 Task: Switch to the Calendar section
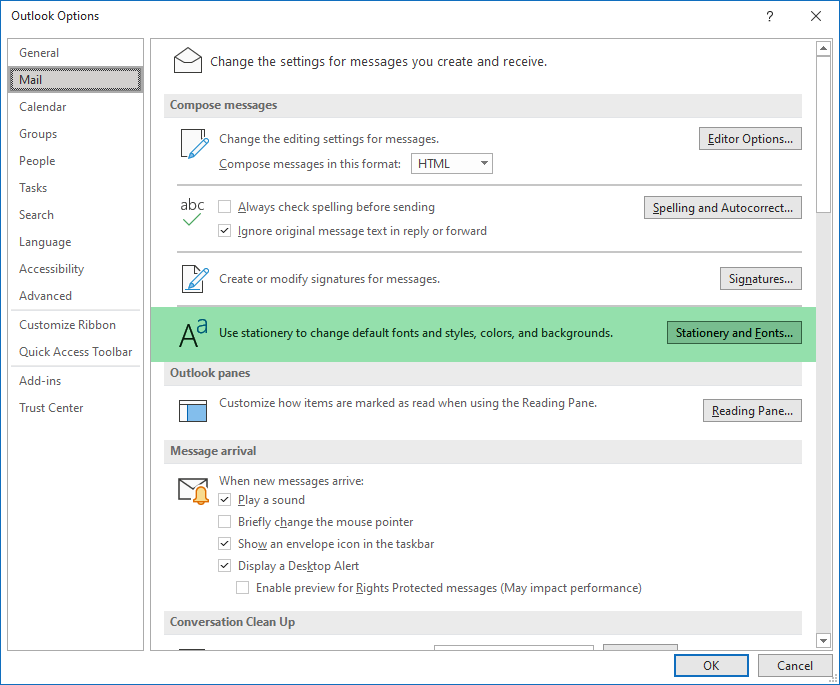pyautogui.click(x=42, y=106)
